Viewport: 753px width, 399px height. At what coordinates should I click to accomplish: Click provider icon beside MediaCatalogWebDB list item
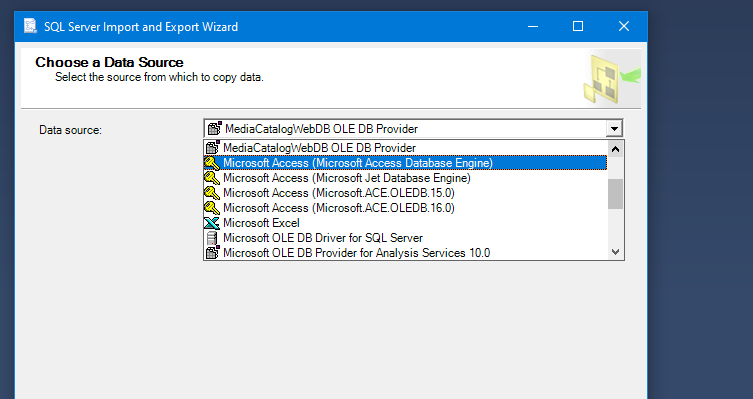point(212,147)
